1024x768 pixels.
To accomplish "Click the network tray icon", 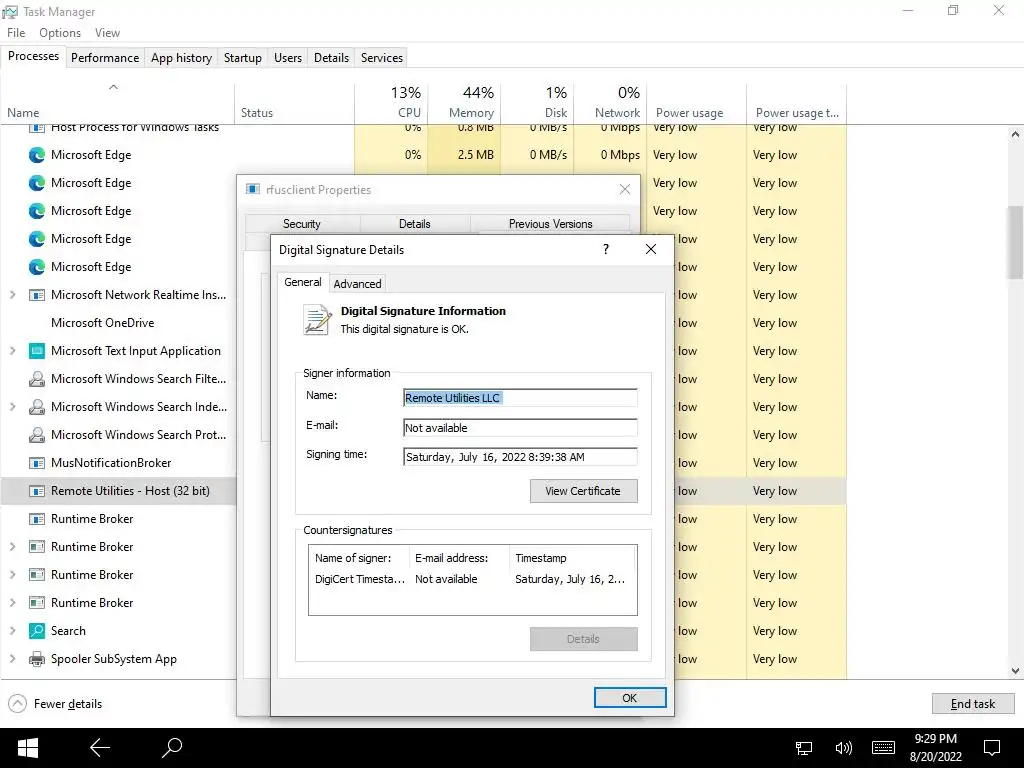I will click(x=804, y=748).
